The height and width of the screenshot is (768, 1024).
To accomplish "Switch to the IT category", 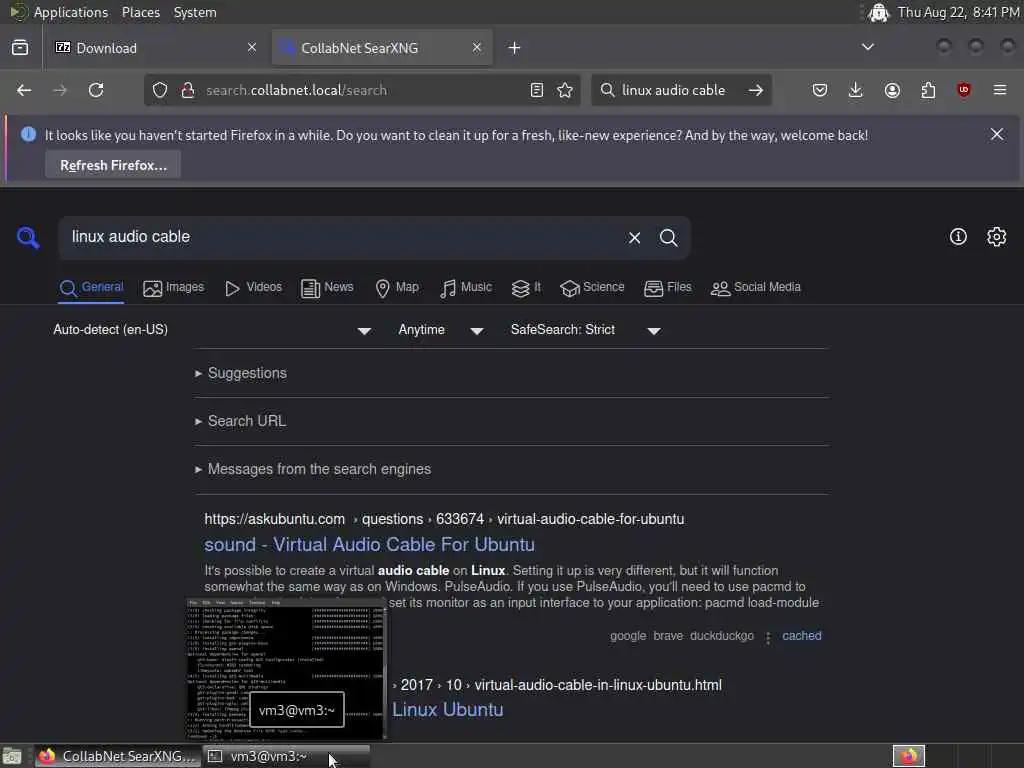I will pyautogui.click(x=526, y=287).
